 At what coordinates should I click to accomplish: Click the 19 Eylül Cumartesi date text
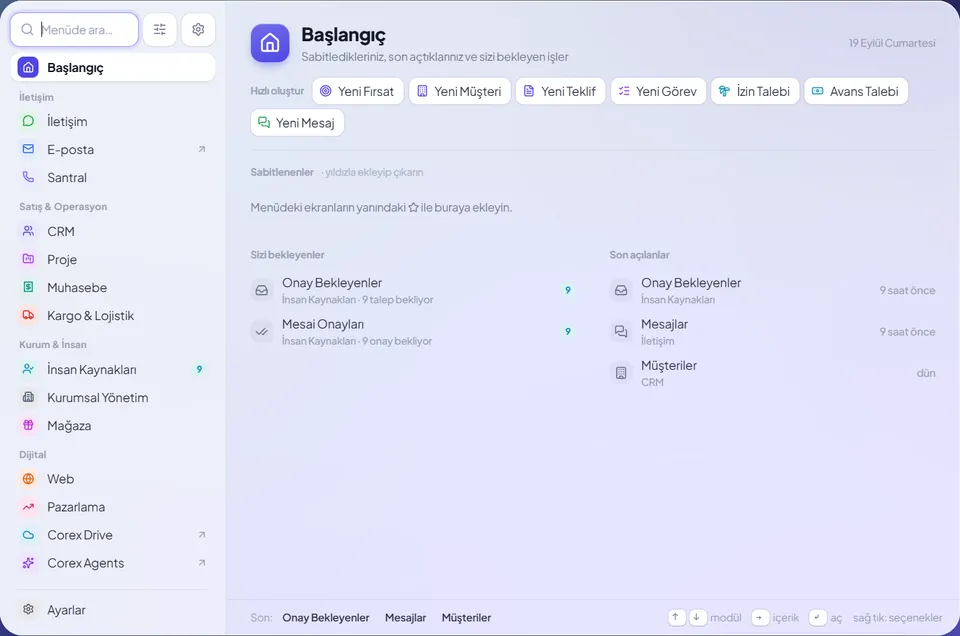point(891,43)
